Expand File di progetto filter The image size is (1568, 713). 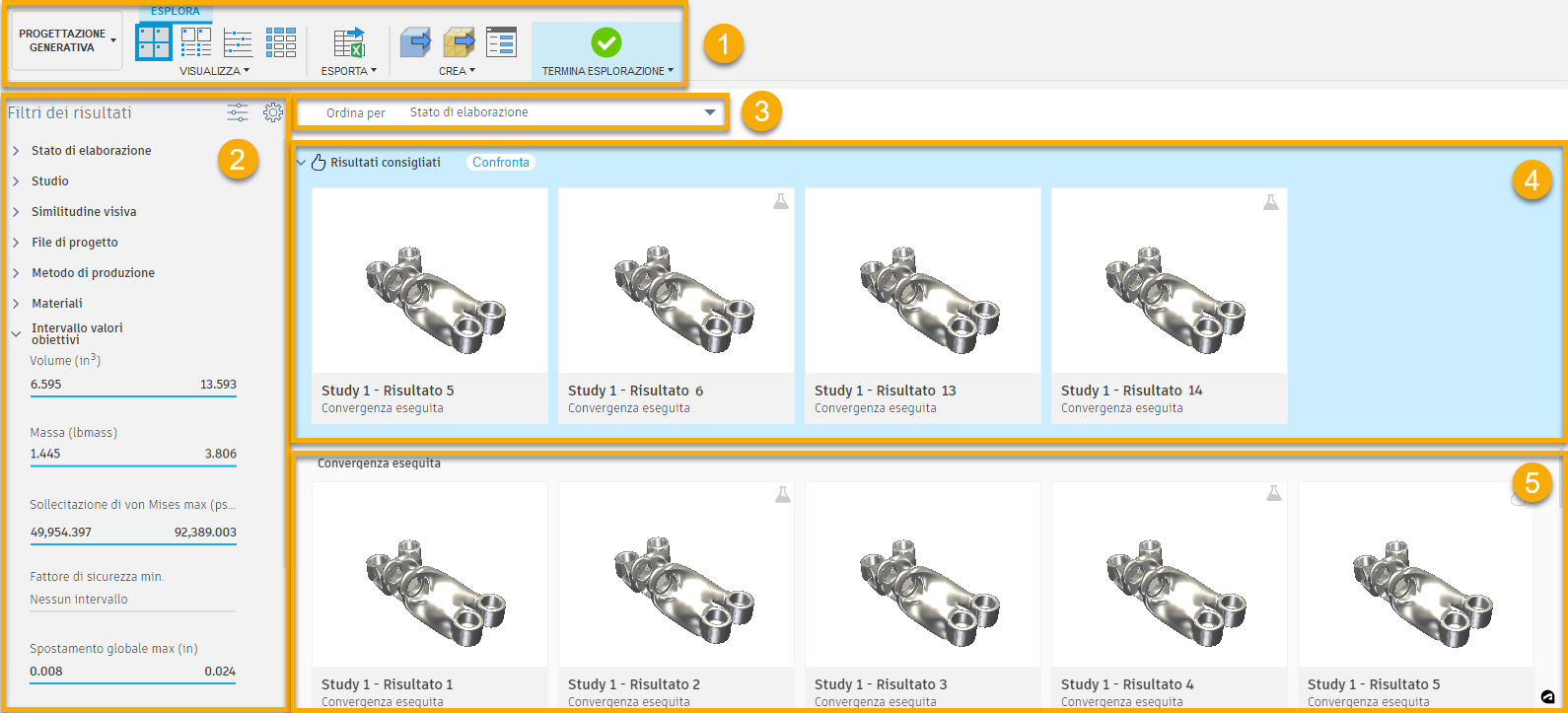[16, 243]
